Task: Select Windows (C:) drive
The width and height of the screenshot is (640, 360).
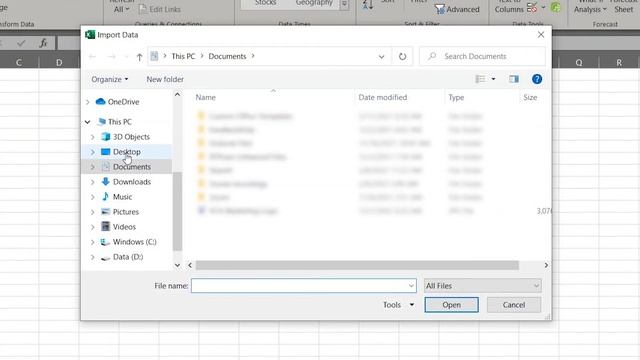Action: click(x=134, y=242)
